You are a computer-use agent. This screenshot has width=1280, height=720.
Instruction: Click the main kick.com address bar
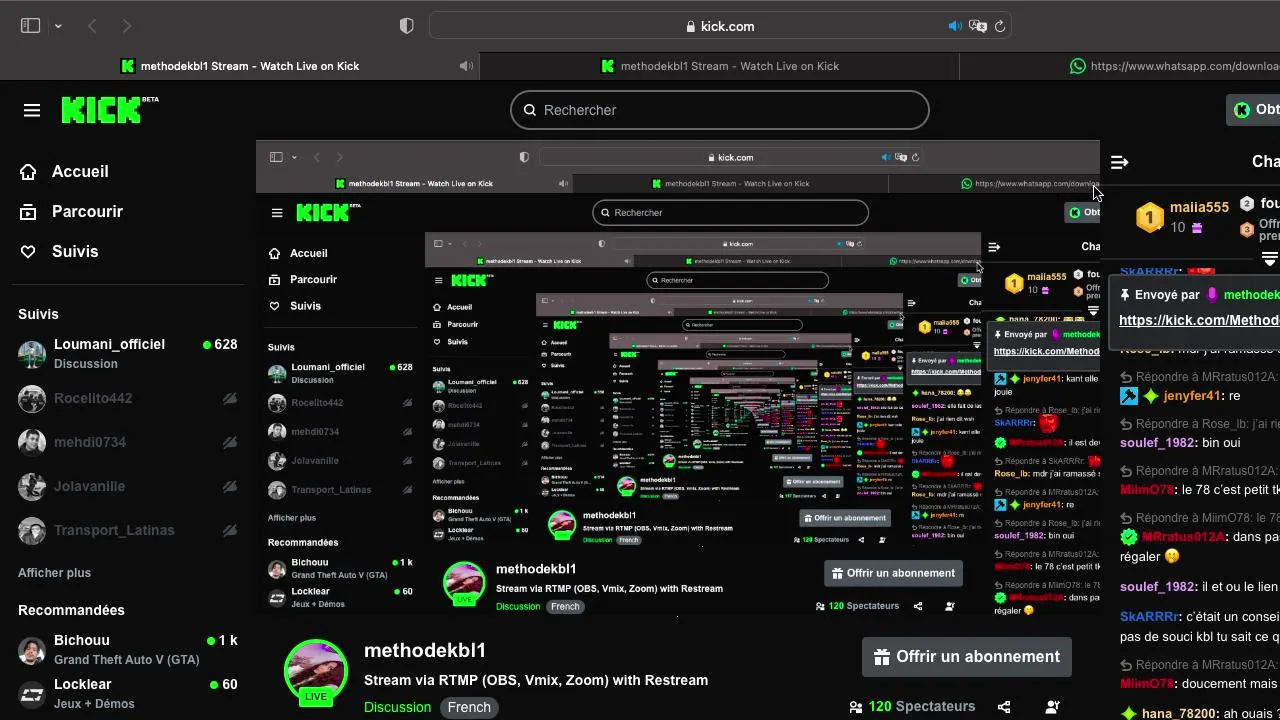tap(720, 26)
